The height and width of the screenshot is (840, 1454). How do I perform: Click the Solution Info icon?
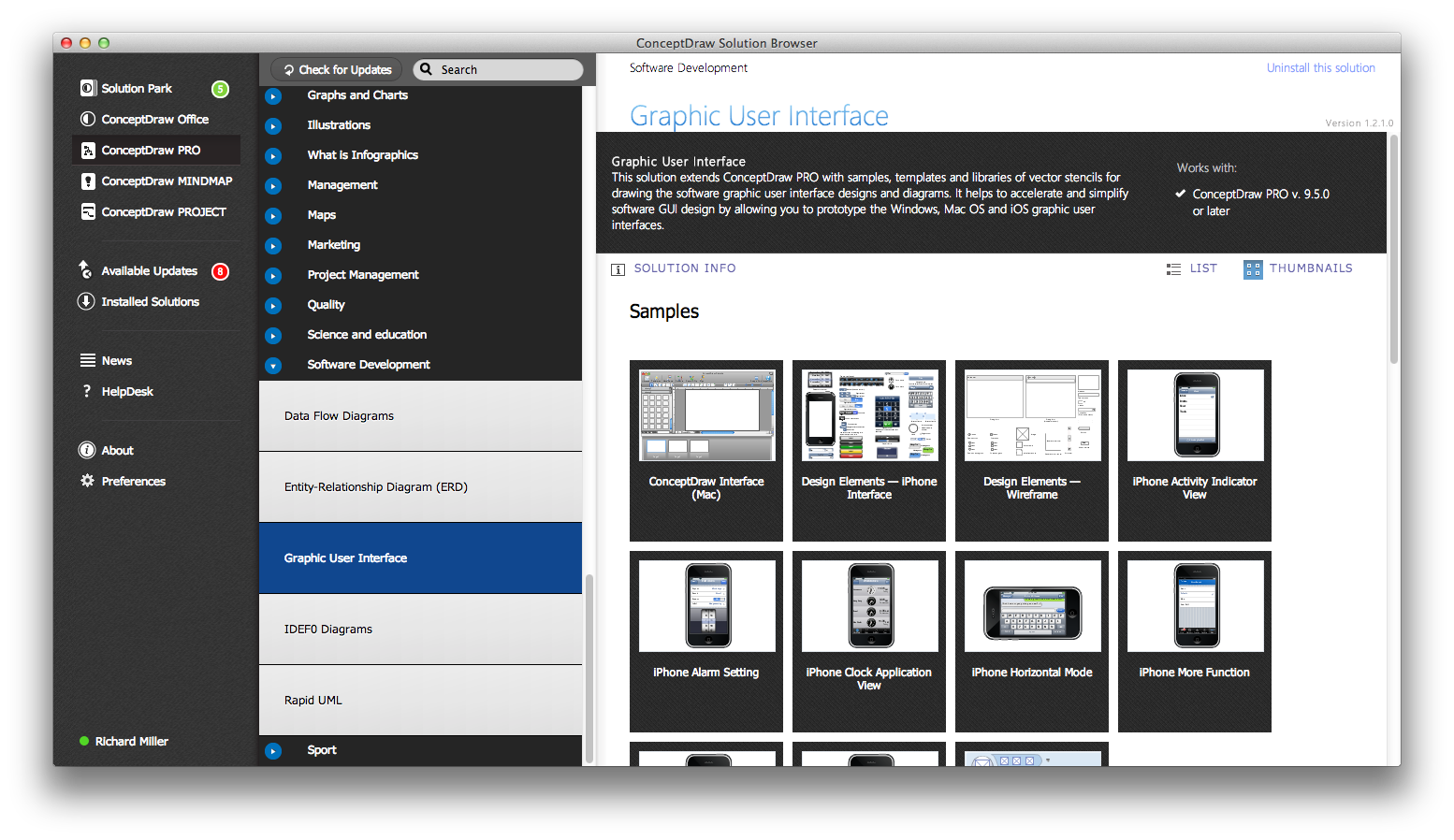tap(618, 269)
